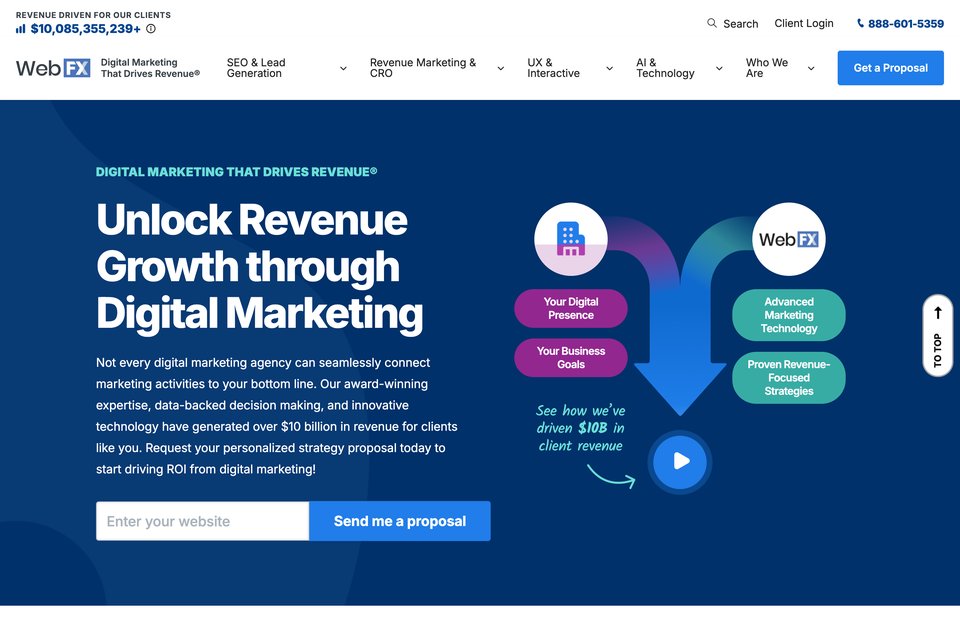
Task: Click the phone handset icon
Action: 860,23
